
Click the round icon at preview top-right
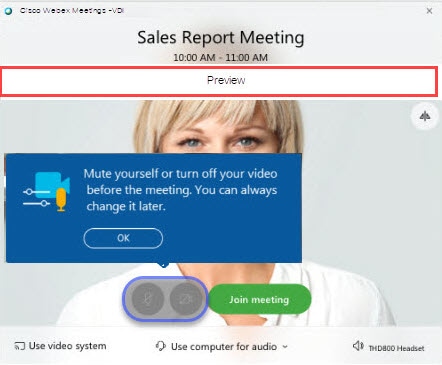[x=425, y=116]
